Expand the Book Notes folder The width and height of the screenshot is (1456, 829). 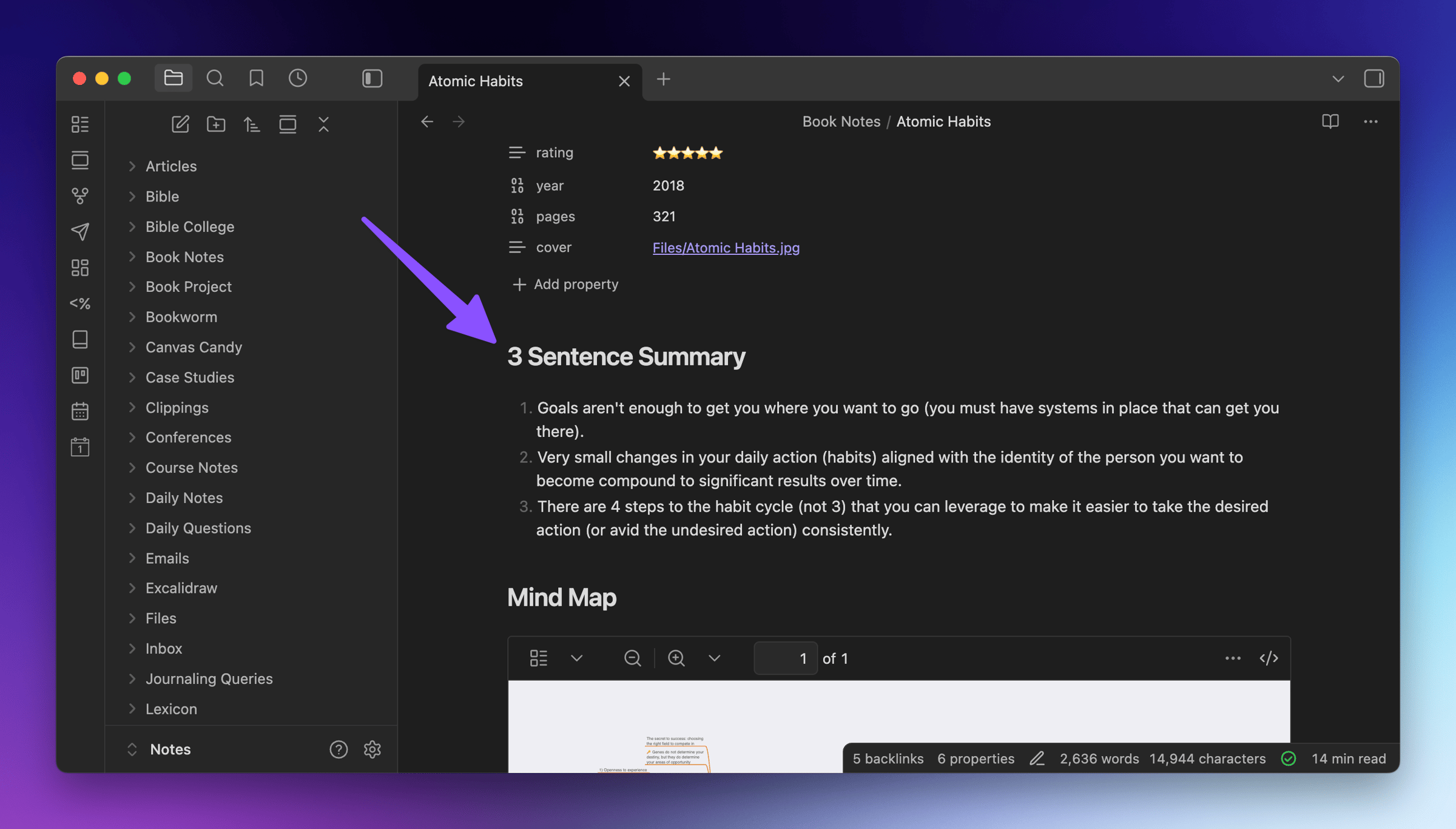coord(184,257)
